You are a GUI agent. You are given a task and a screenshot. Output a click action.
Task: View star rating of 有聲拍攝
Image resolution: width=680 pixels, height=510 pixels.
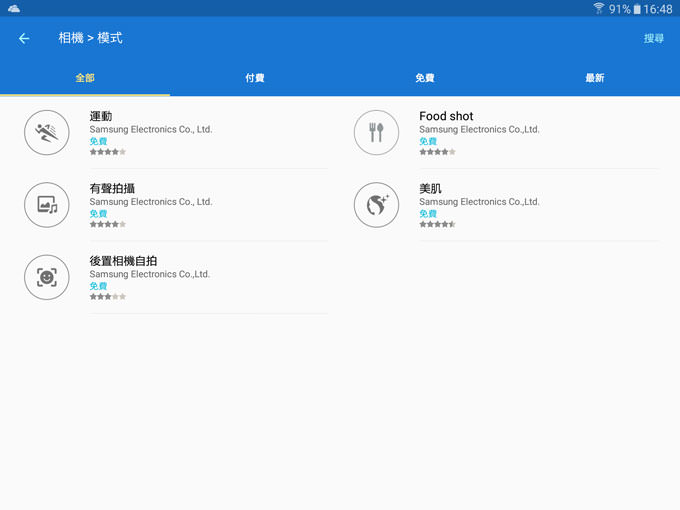click(x=108, y=224)
